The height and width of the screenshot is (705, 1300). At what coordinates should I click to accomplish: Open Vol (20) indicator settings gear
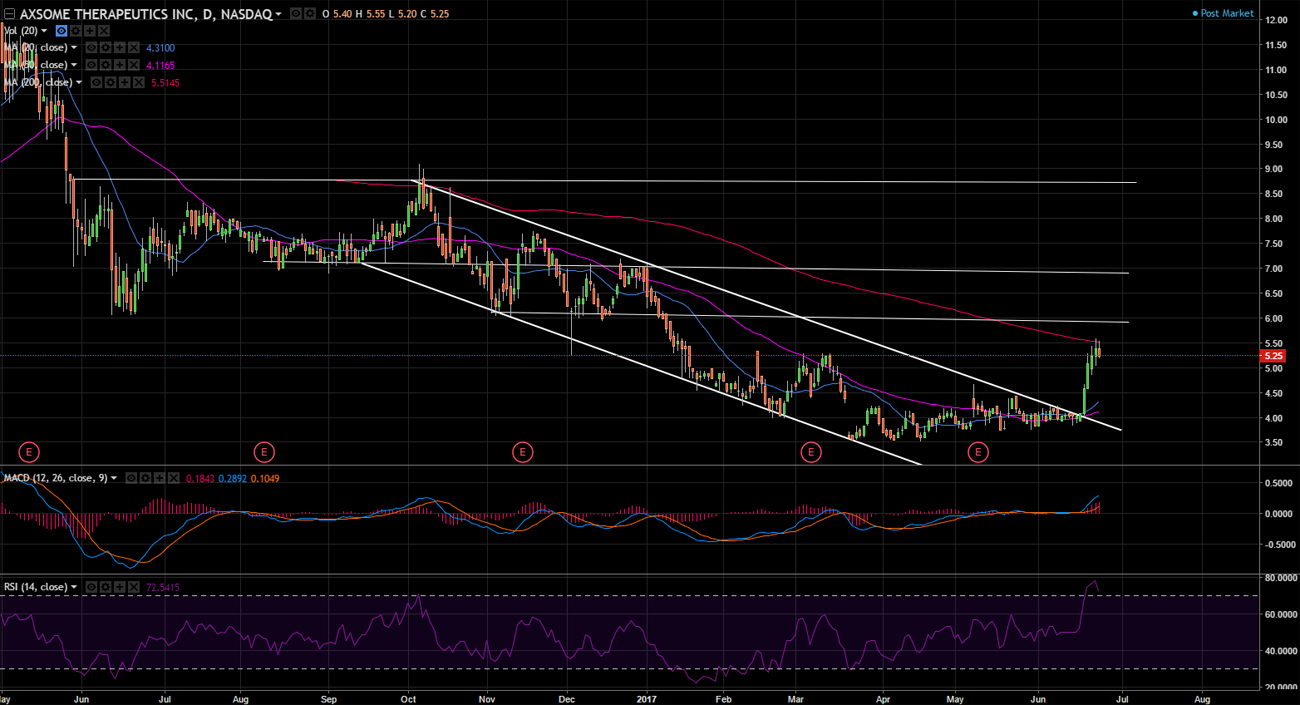(x=75, y=31)
